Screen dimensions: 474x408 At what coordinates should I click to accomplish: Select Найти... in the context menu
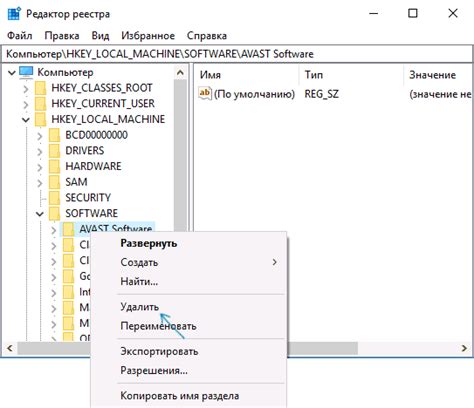188,282
